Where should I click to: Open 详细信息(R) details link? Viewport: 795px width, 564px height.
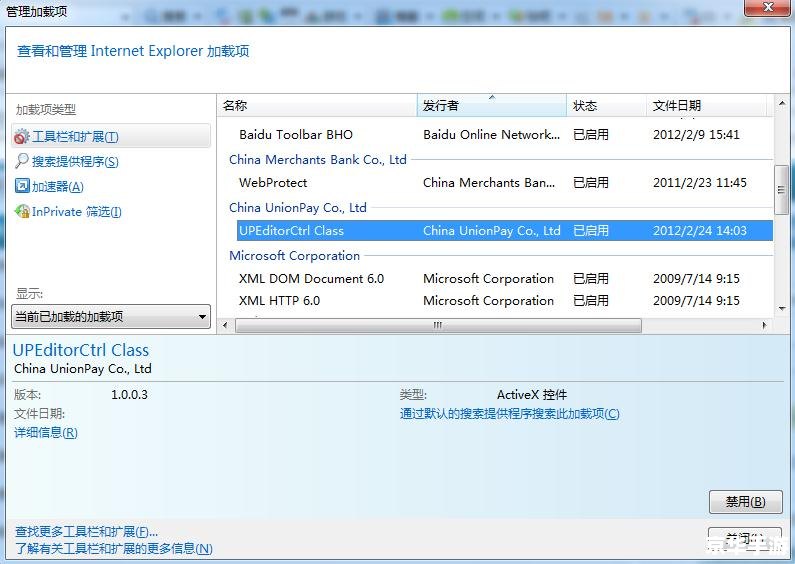(46, 433)
